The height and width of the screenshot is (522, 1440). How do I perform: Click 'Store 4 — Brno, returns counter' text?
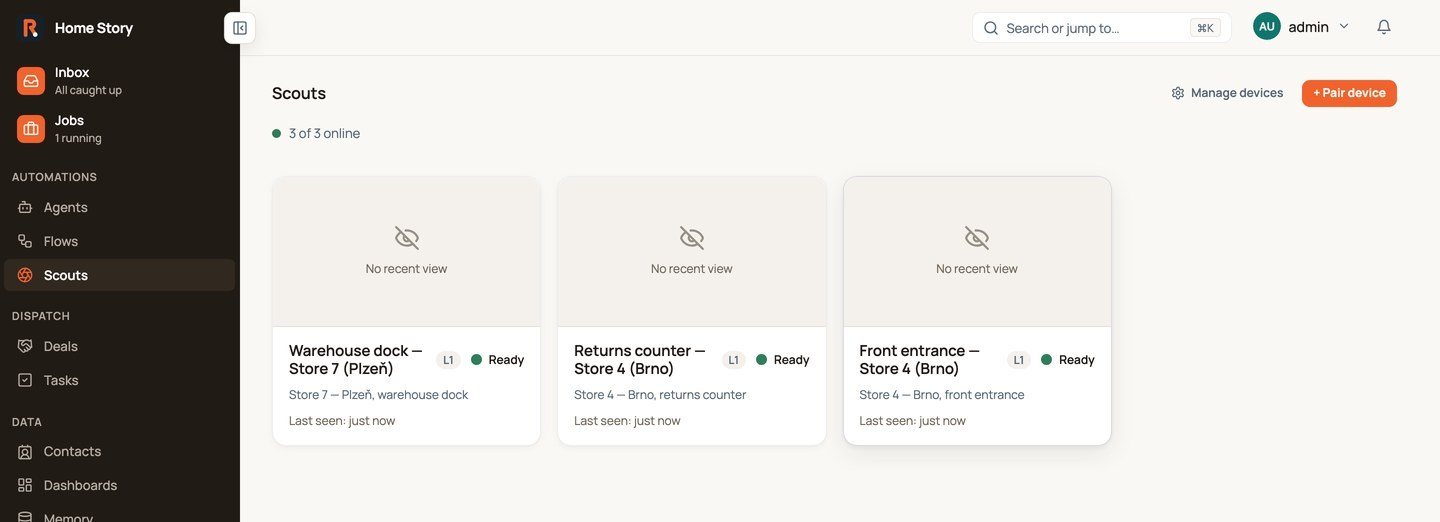660,395
